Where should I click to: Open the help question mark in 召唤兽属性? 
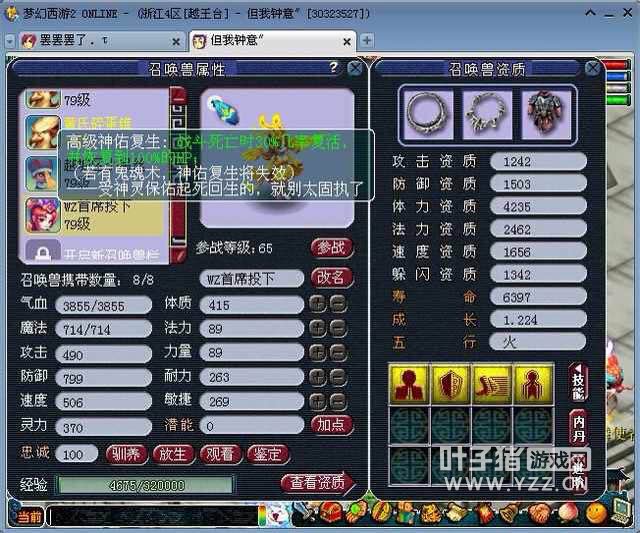(x=333, y=67)
